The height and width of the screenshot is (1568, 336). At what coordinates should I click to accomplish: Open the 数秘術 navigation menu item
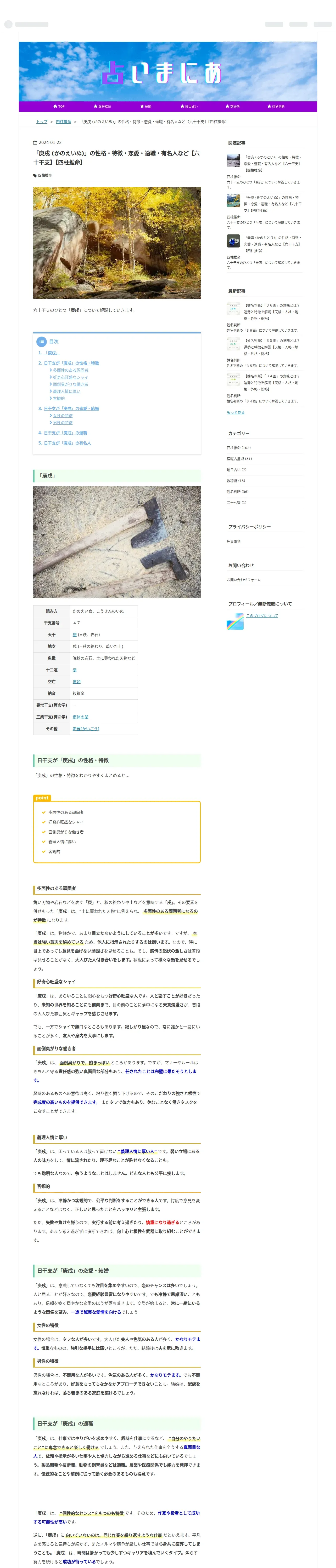[x=232, y=107]
